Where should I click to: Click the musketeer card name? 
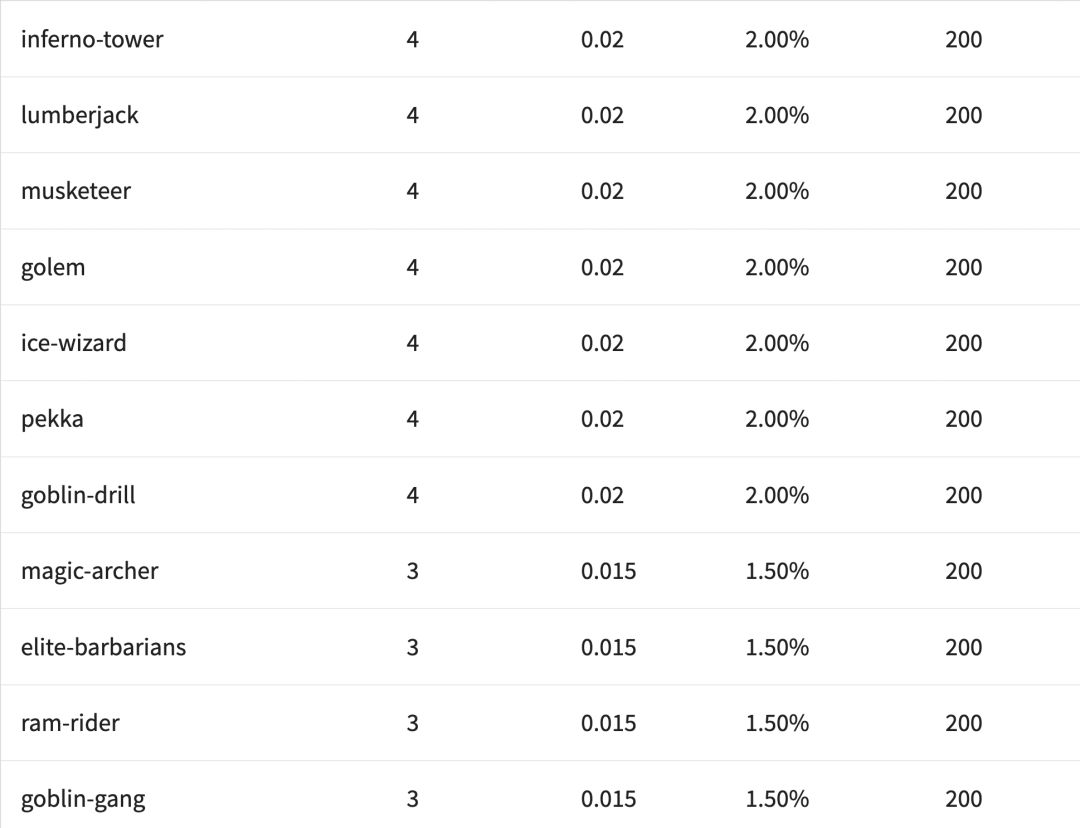coord(76,192)
